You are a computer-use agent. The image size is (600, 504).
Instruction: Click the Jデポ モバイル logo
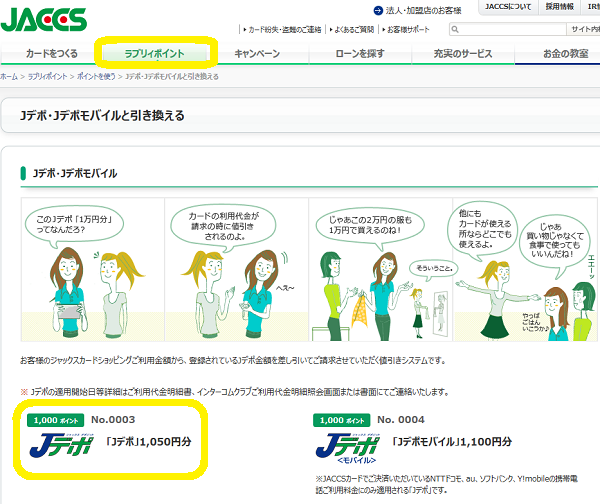pos(348,449)
